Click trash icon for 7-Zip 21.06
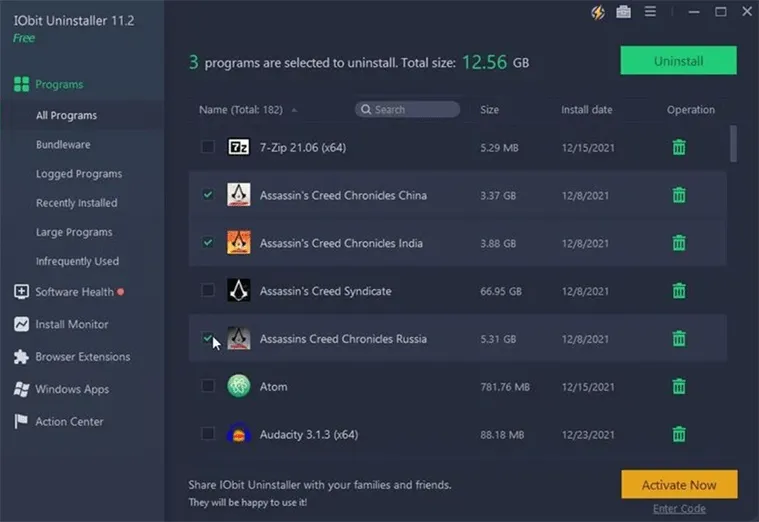Screen dimensions: 759x522 point(679,147)
